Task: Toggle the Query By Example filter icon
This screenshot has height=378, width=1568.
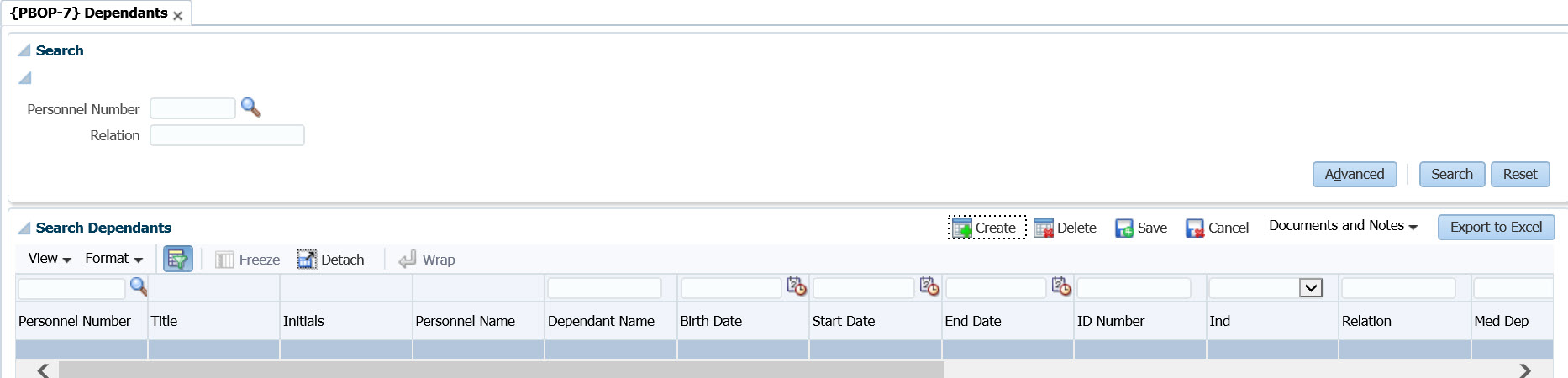Action: (x=177, y=259)
